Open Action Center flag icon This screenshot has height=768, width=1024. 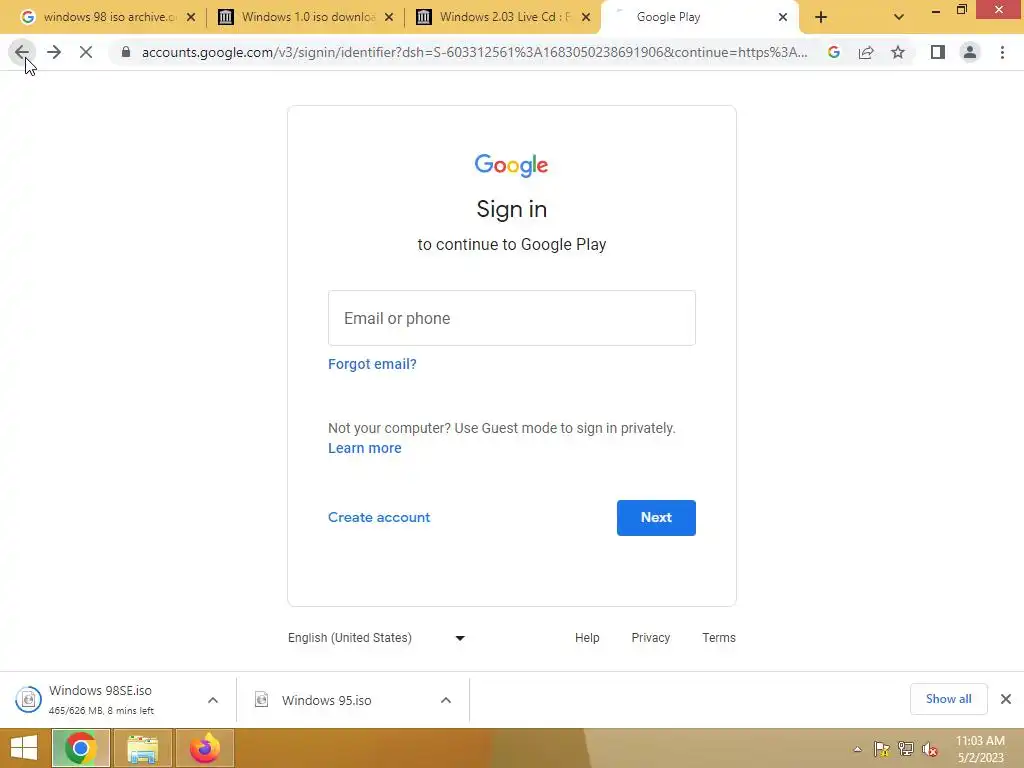882,749
